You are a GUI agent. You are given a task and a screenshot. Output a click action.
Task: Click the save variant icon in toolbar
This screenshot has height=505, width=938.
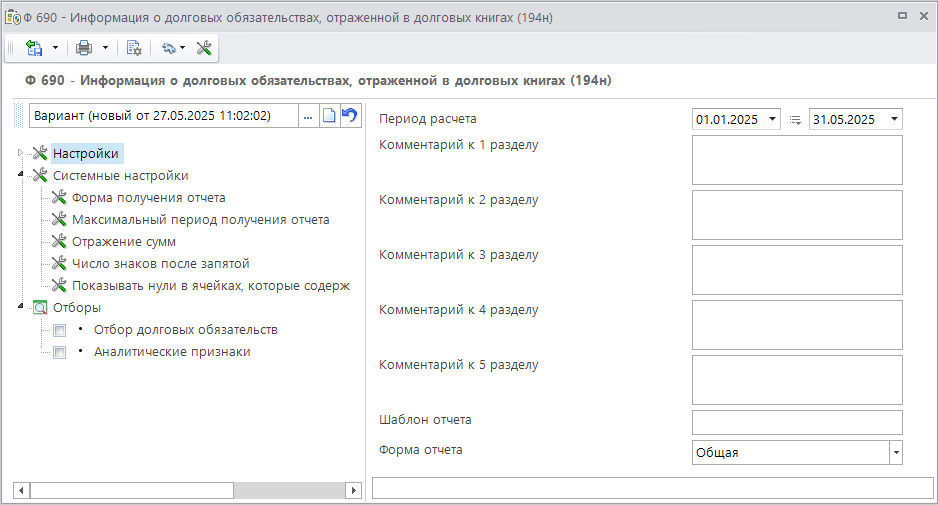pyautogui.click(x=34, y=48)
